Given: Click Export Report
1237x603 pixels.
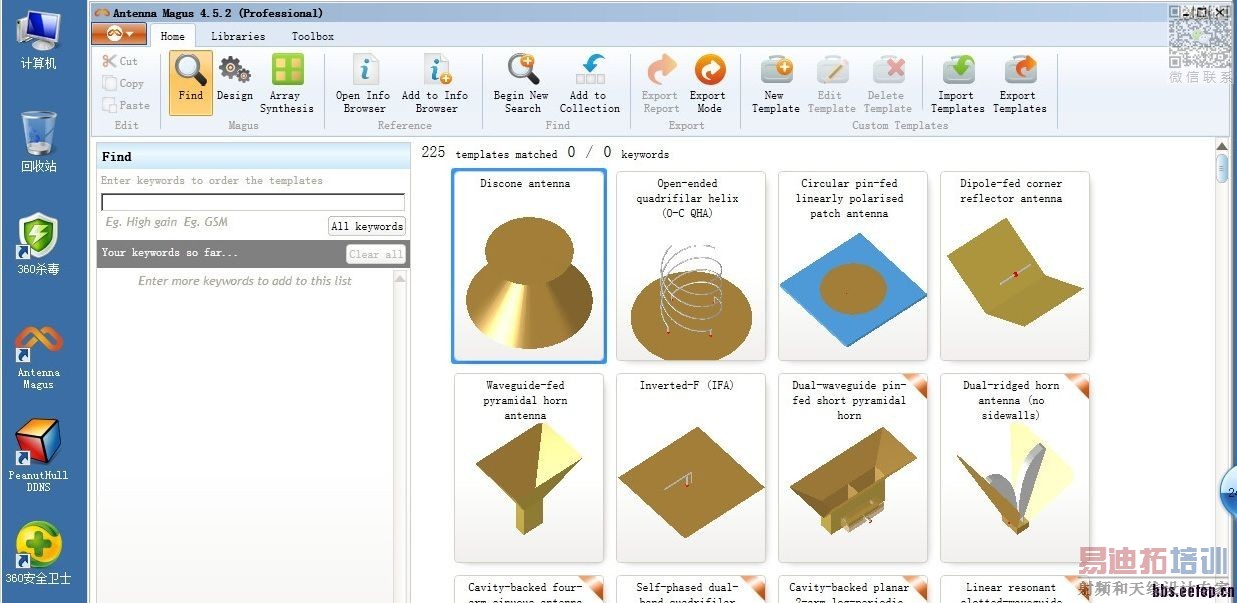Looking at the screenshot, I should 661,84.
